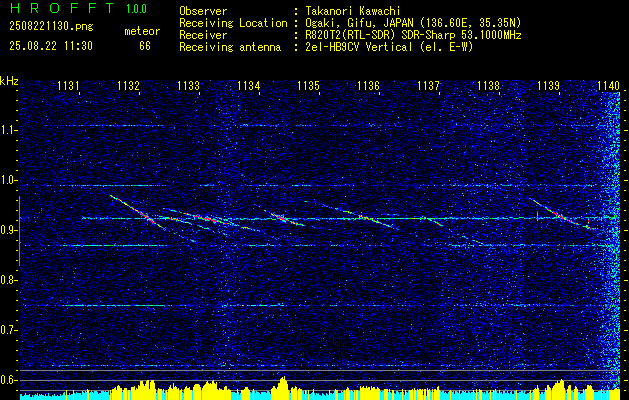The height and width of the screenshot is (400, 629).
Task: Select the filename 2508221130.png
Action: click(x=51, y=27)
